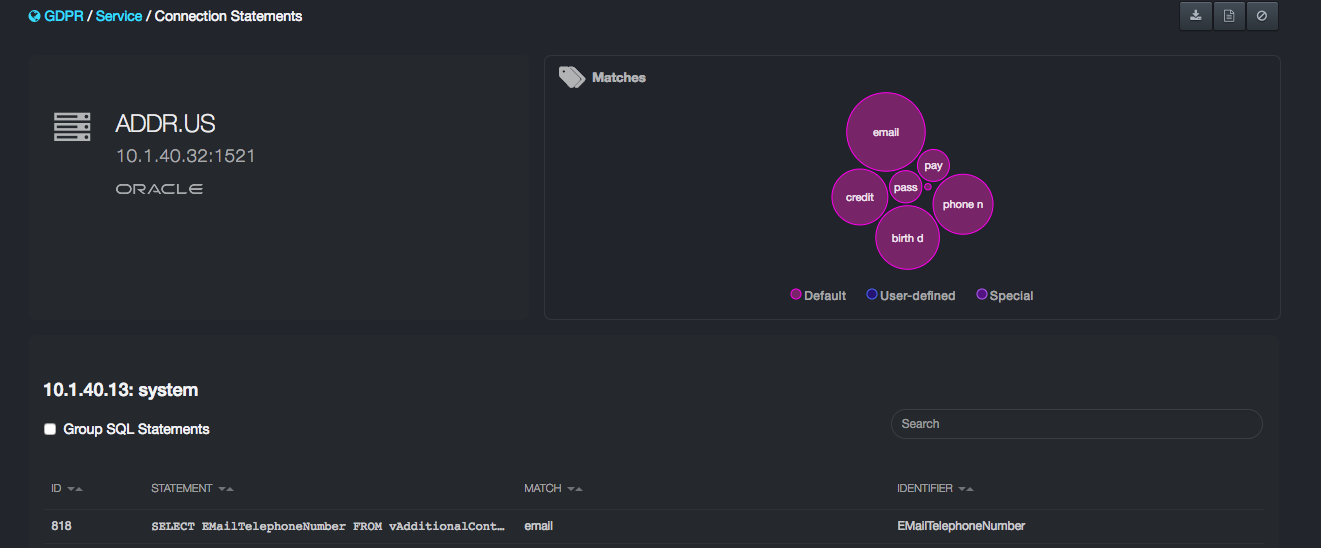1321x548 pixels.
Task: Click the ban circle icon button
Action: point(1262,16)
